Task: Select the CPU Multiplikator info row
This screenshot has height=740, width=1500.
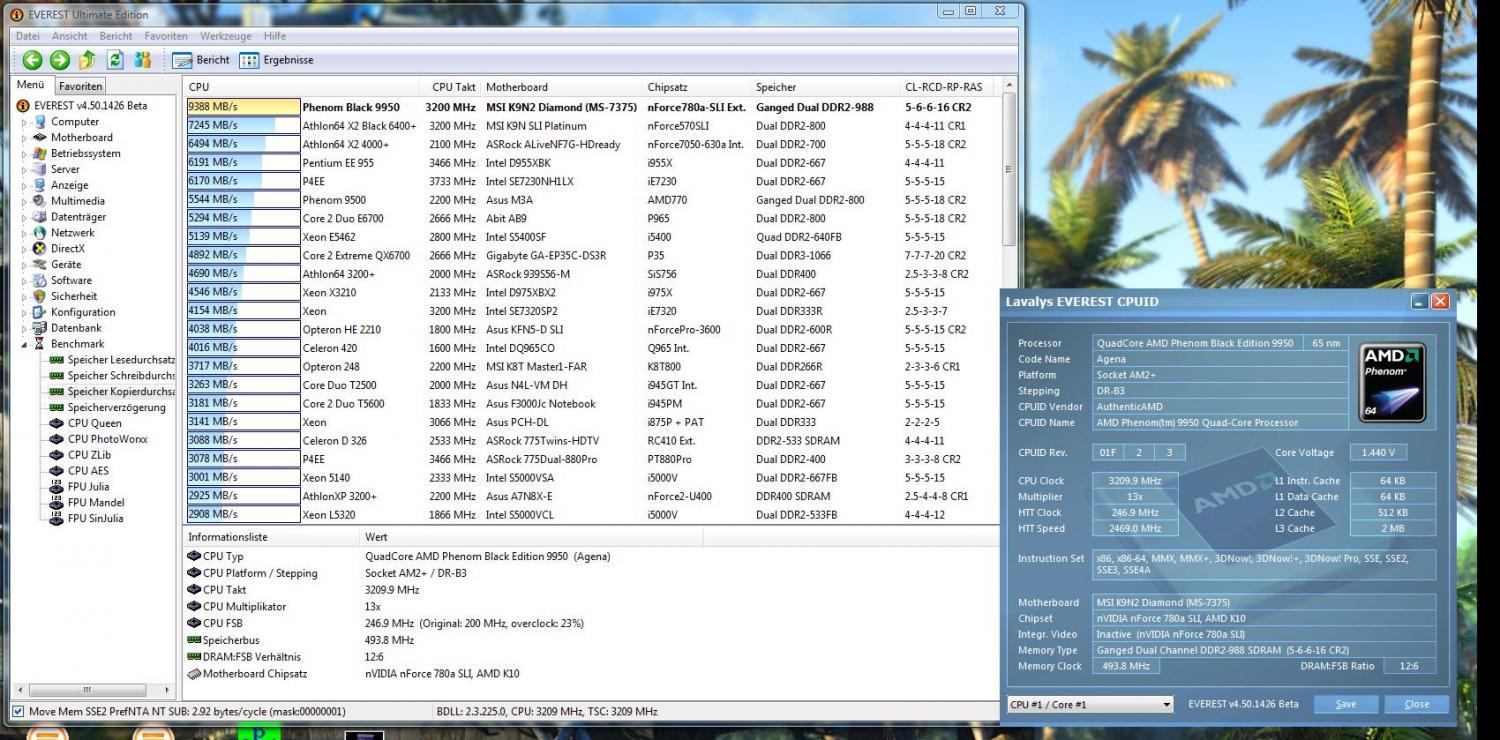Action: pyautogui.click(x=594, y=607)
